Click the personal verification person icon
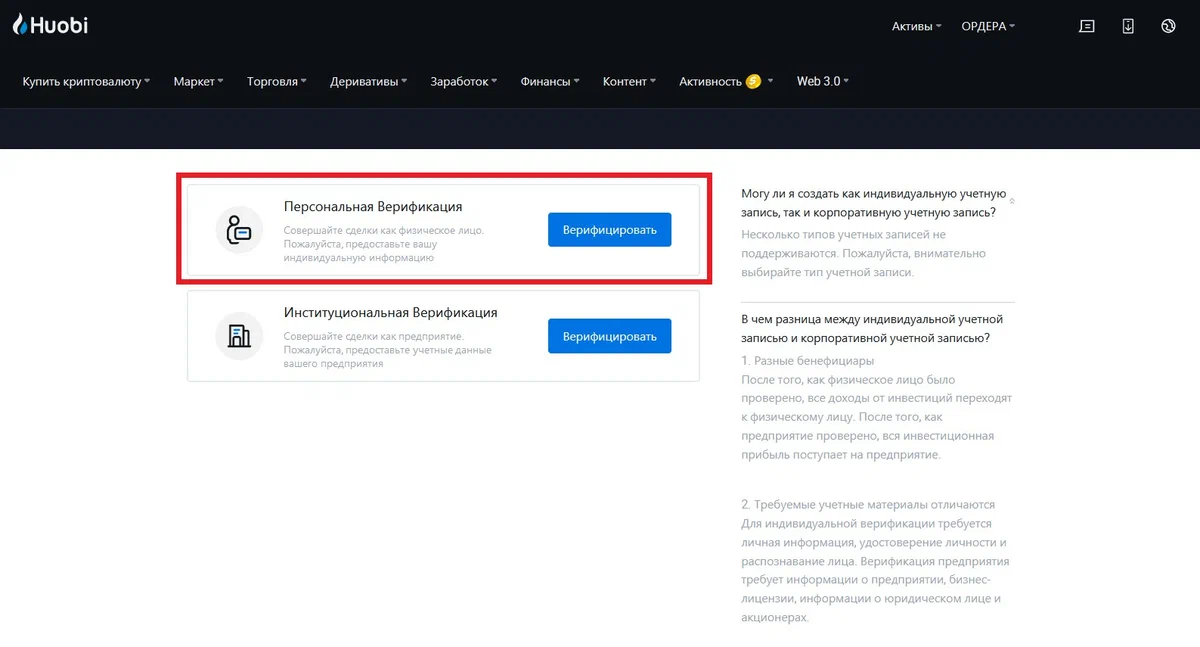The width and height of the screenshot is (1200, 647). pyautogui.click(x=239, y=230)
